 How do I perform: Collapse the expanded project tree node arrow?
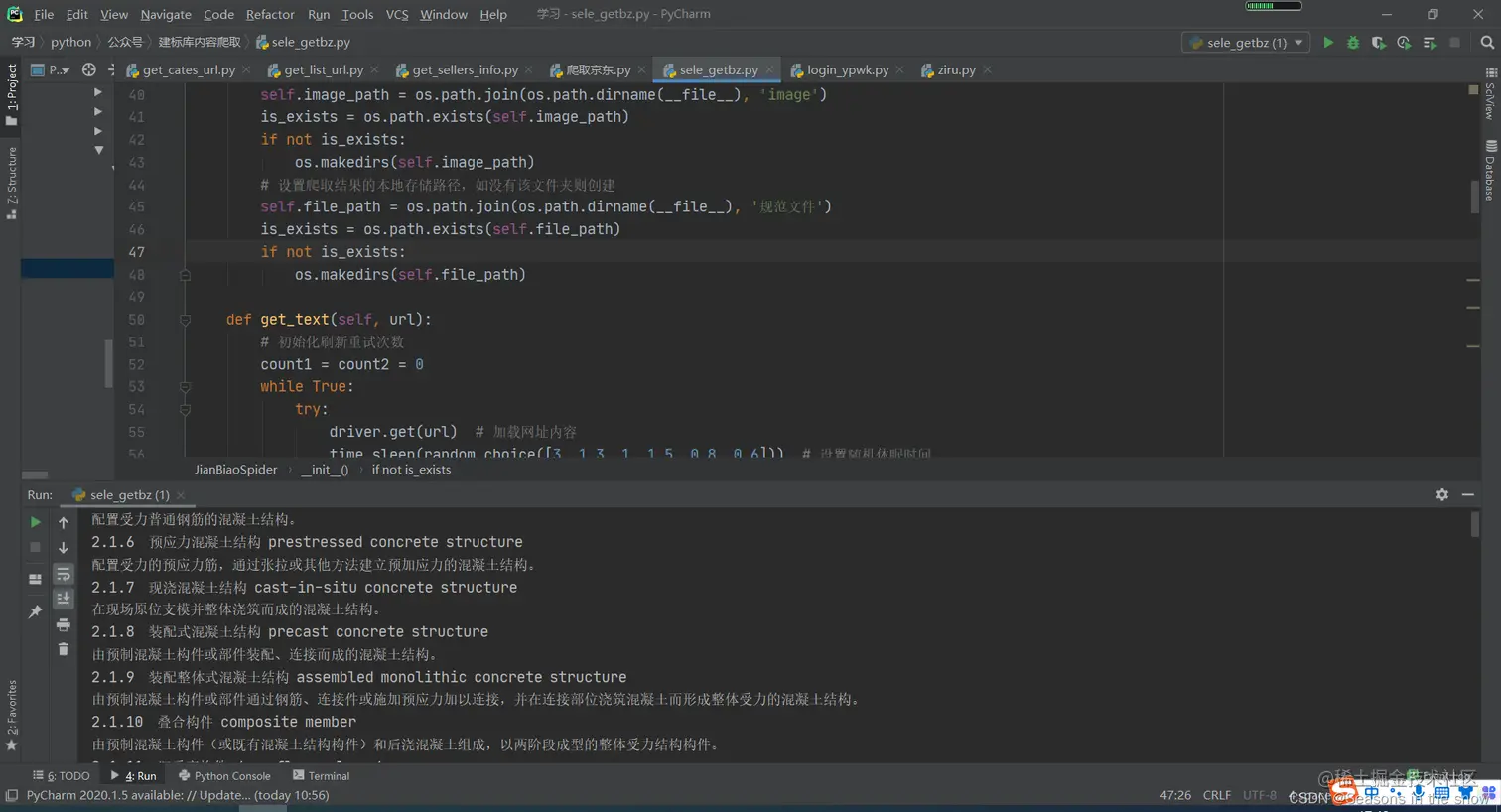pyautogui.click(x=98, y=150)
